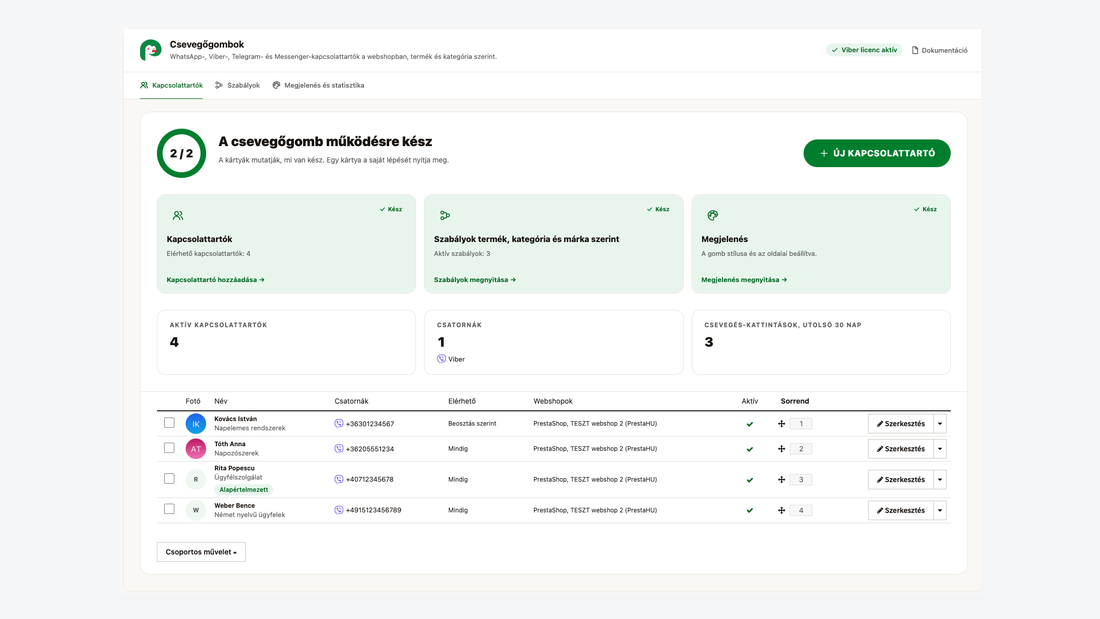The image size is (1100, 619).
Task: Switch to the Kapcsolattartók tab
Action: 171,85
